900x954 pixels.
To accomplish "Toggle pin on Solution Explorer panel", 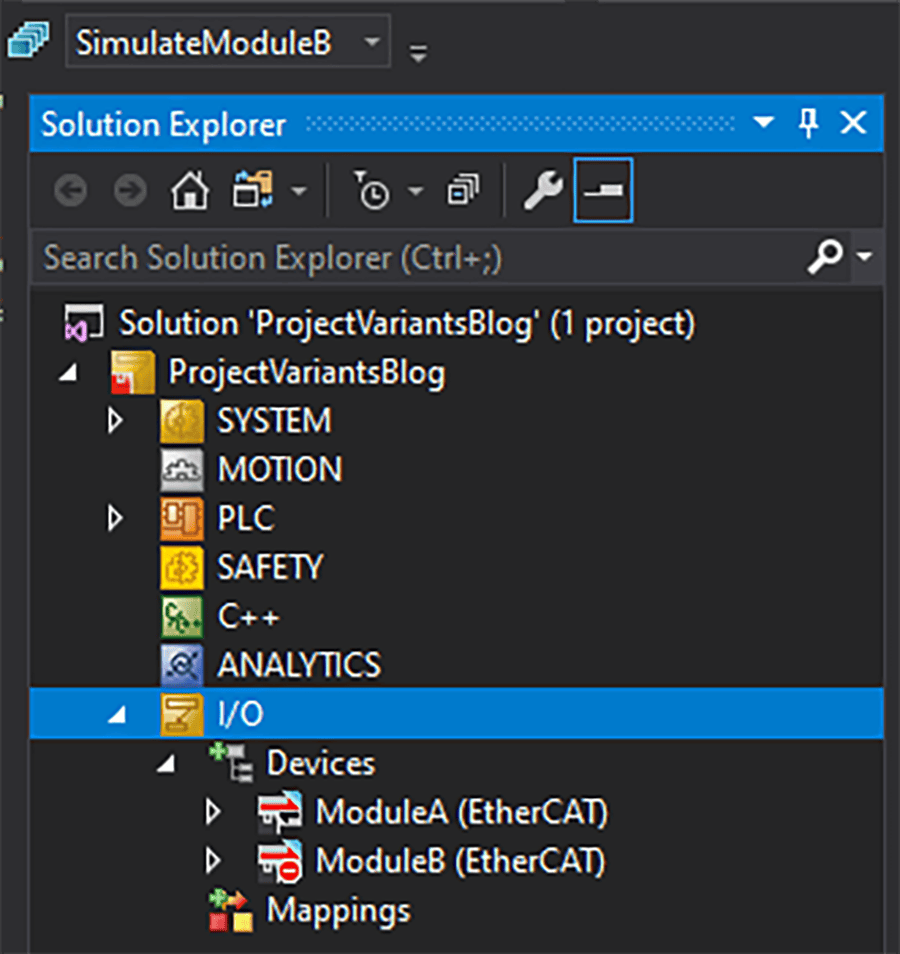I will pos(808,124).
